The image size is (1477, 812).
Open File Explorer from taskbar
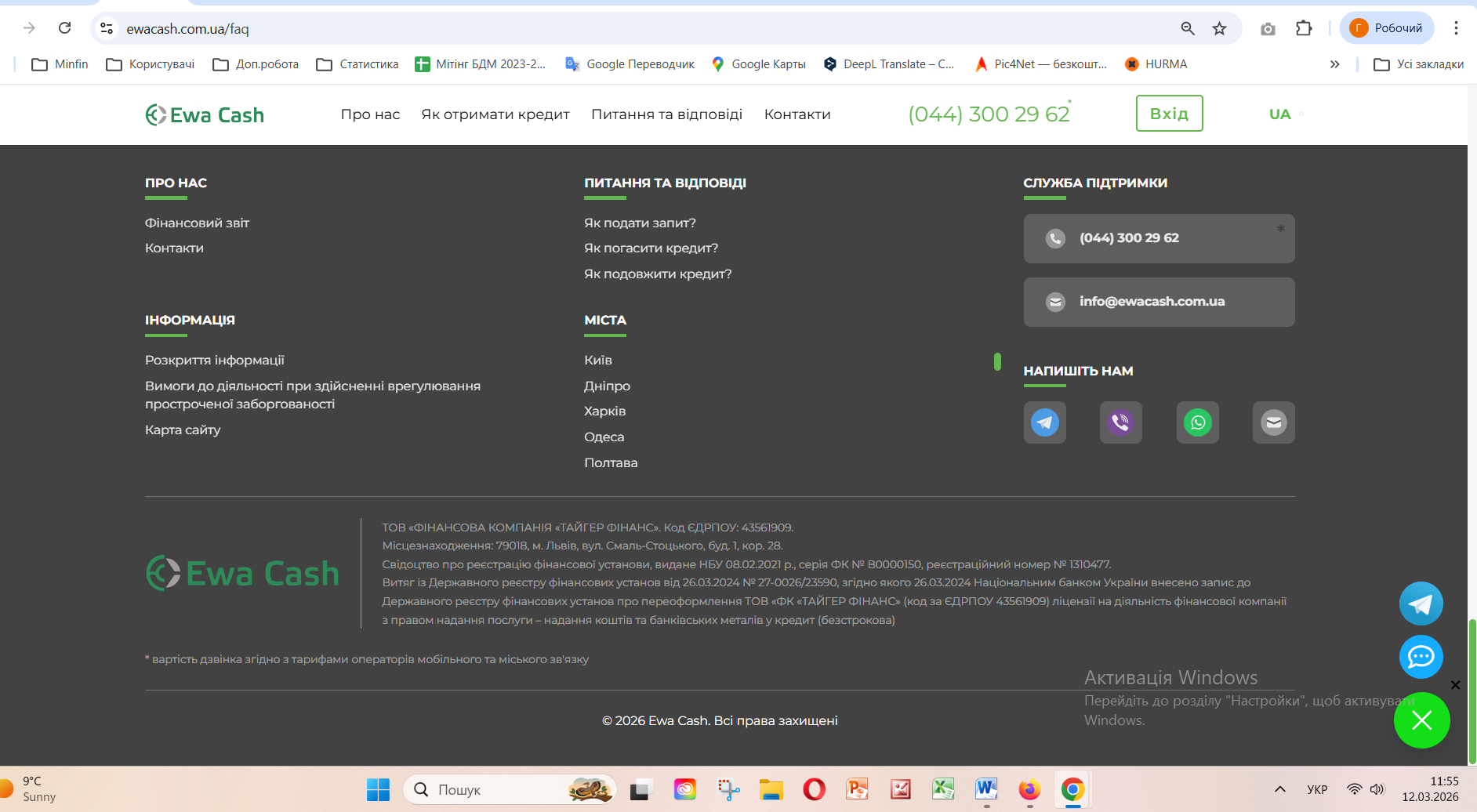pyautogui.click(x=771, y=789)
